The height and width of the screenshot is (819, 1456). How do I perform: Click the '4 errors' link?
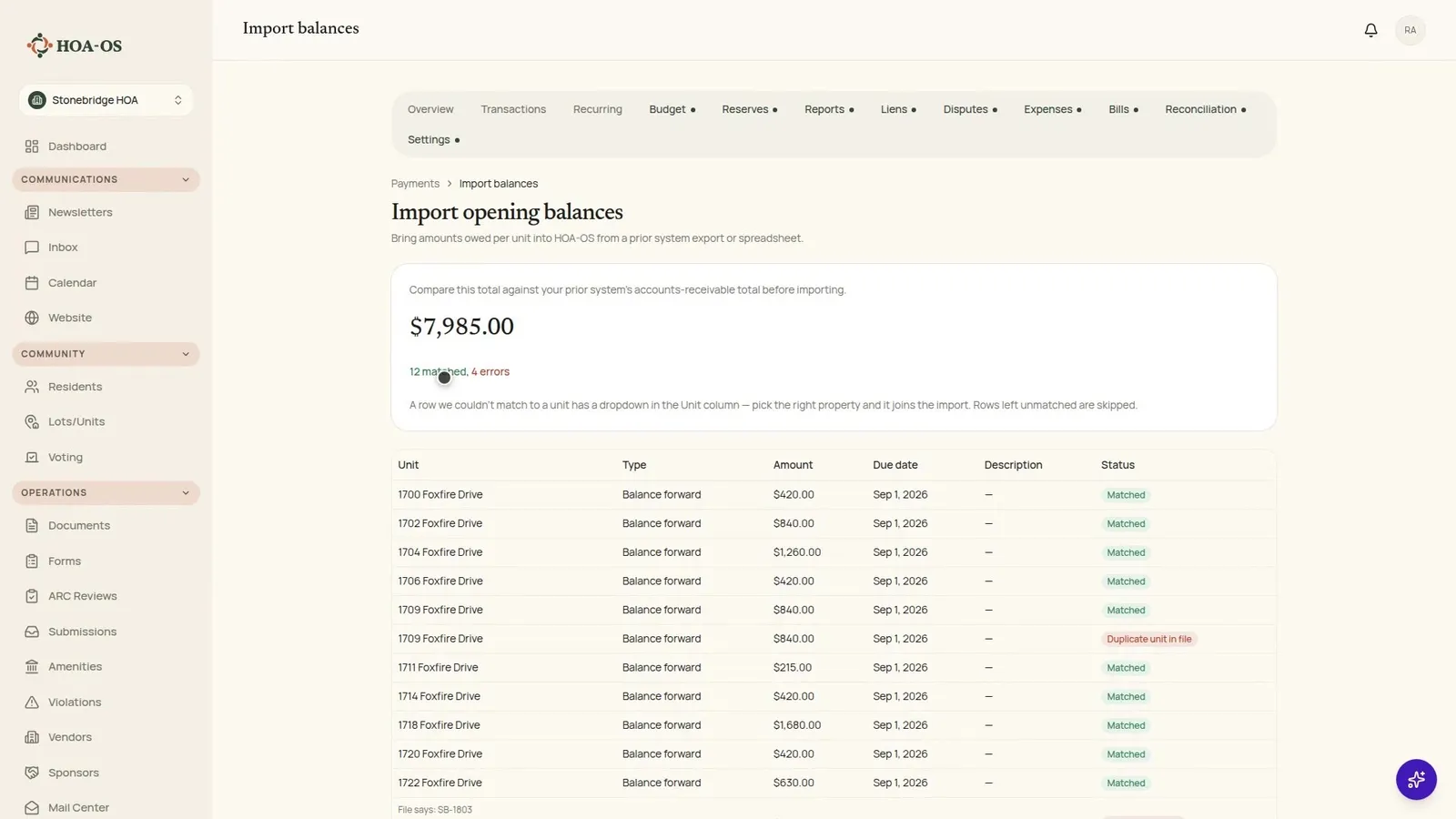pos(490,372)
